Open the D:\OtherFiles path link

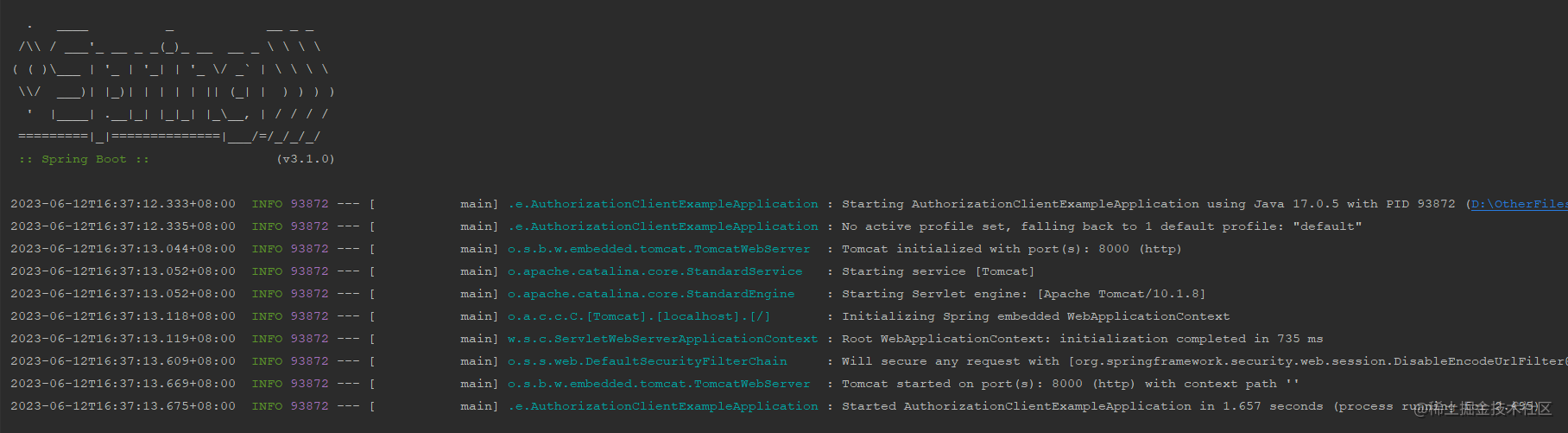(x=1520, y=204)
